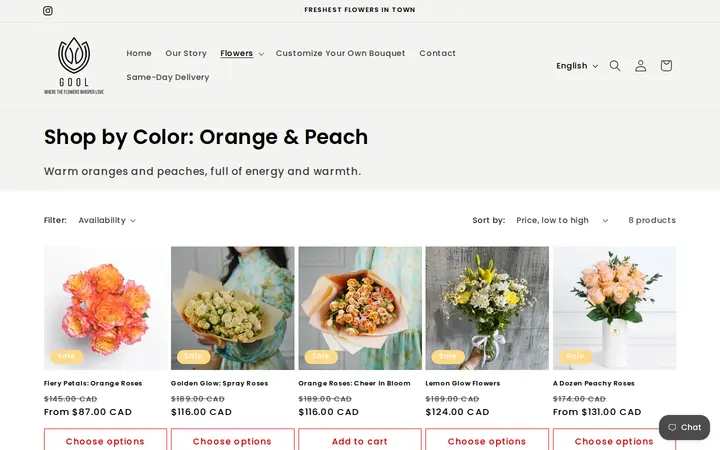Viewport: 720px width, 450px height.
Task: Open the Sort by price dropdown
Action: [x=562, y=220]
